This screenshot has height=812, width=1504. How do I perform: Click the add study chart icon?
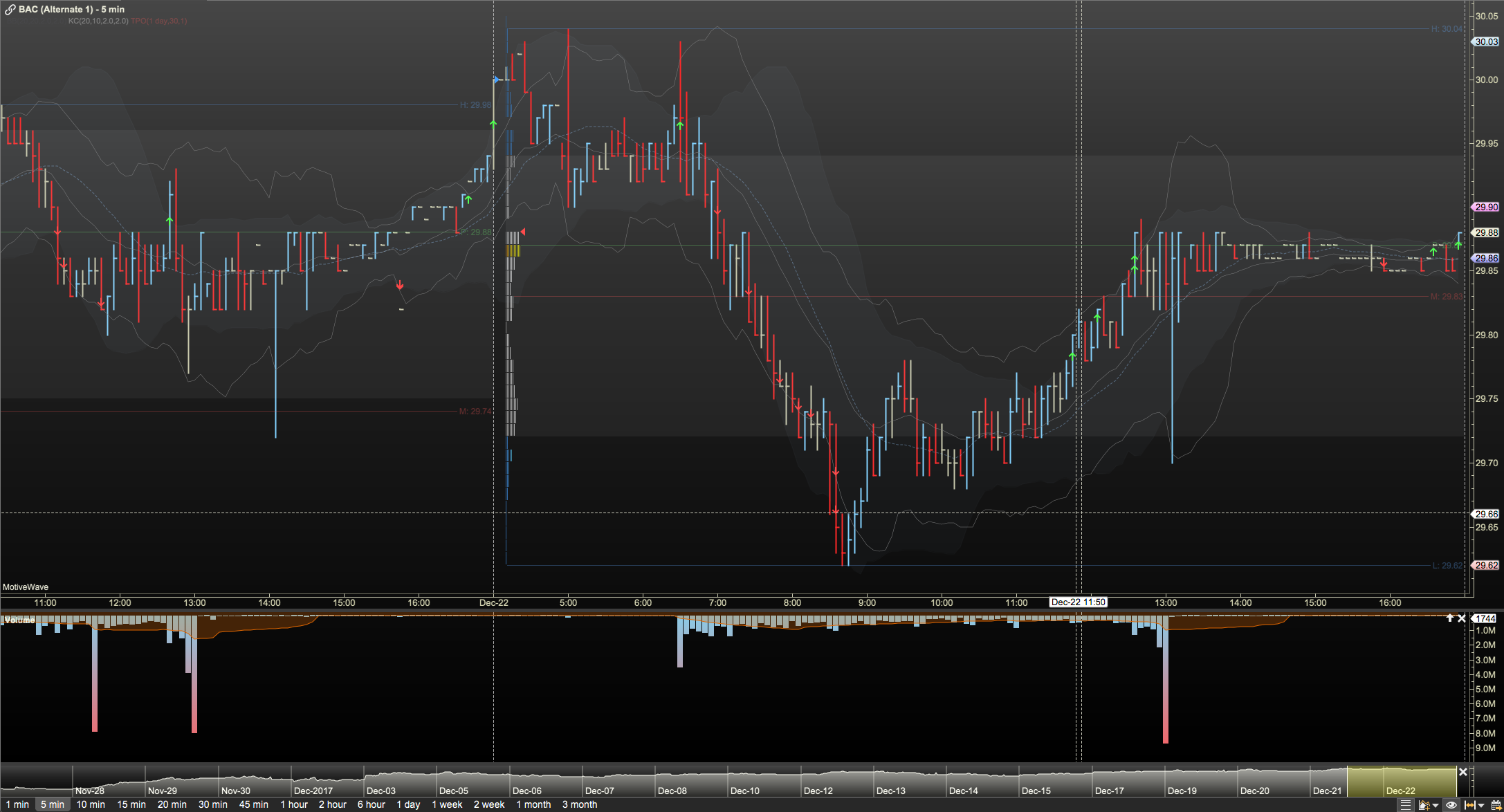tap(1424, 805)
